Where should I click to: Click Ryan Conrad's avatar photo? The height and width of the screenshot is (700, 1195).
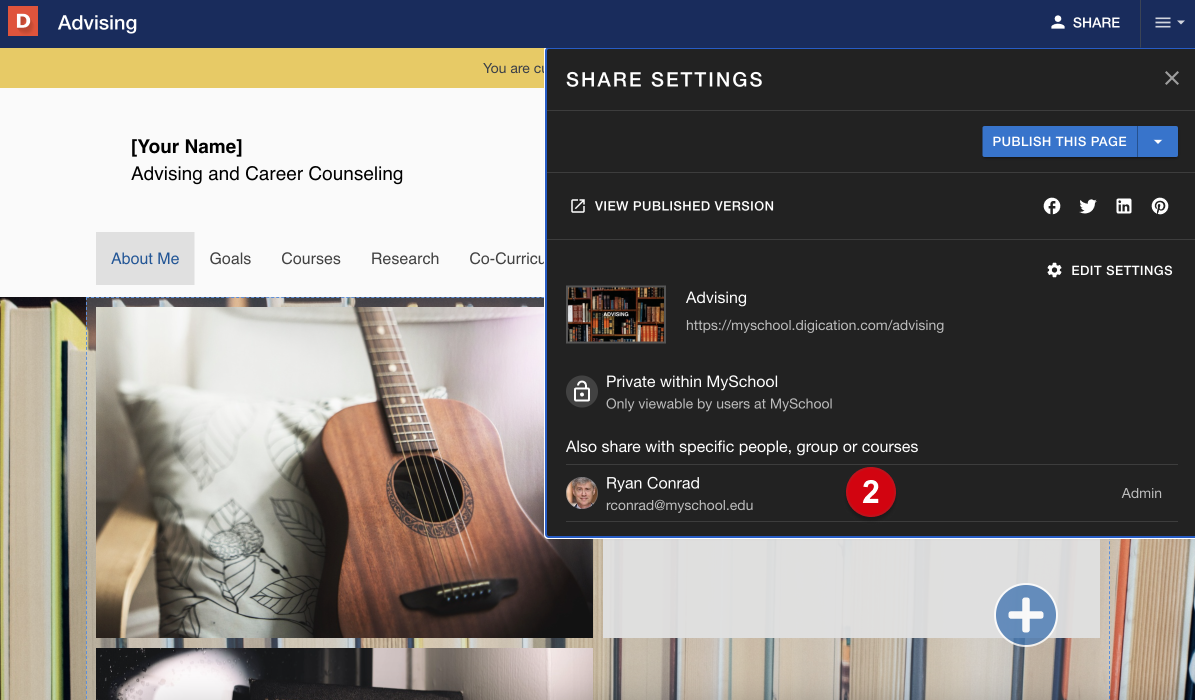pos(581,493)
